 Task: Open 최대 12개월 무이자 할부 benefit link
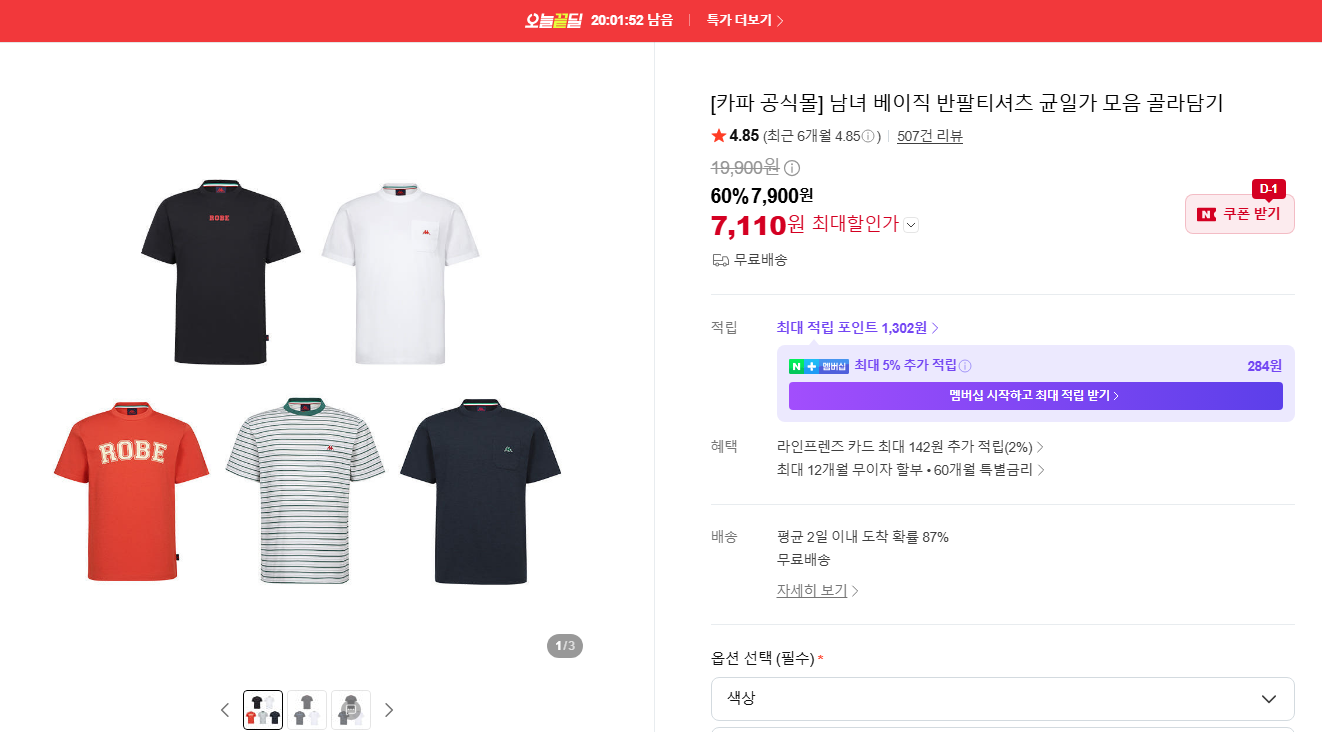point(911,470)
